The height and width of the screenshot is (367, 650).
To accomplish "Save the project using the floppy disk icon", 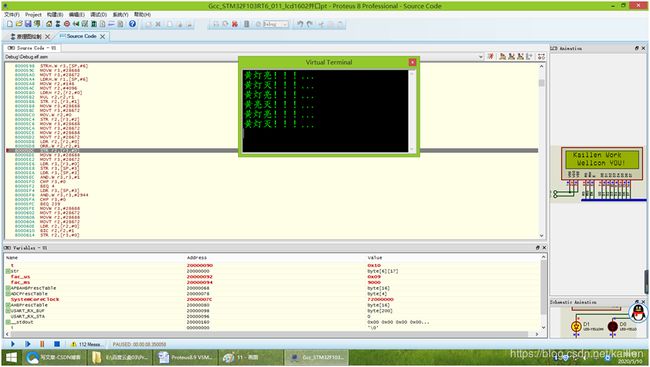I will pyautogui.click(x=28, y=24).
